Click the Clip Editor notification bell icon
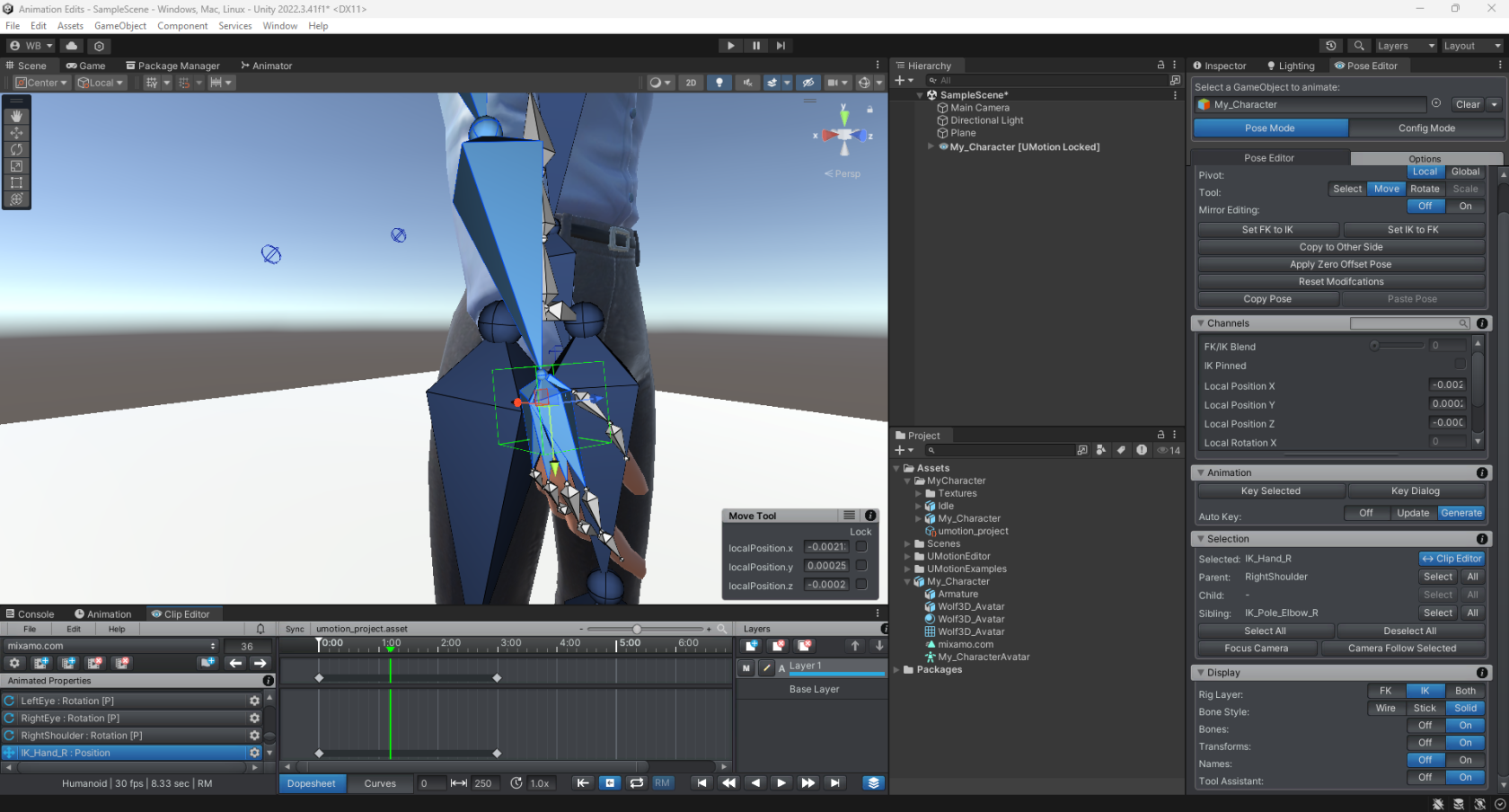 [x=260, y=629]
